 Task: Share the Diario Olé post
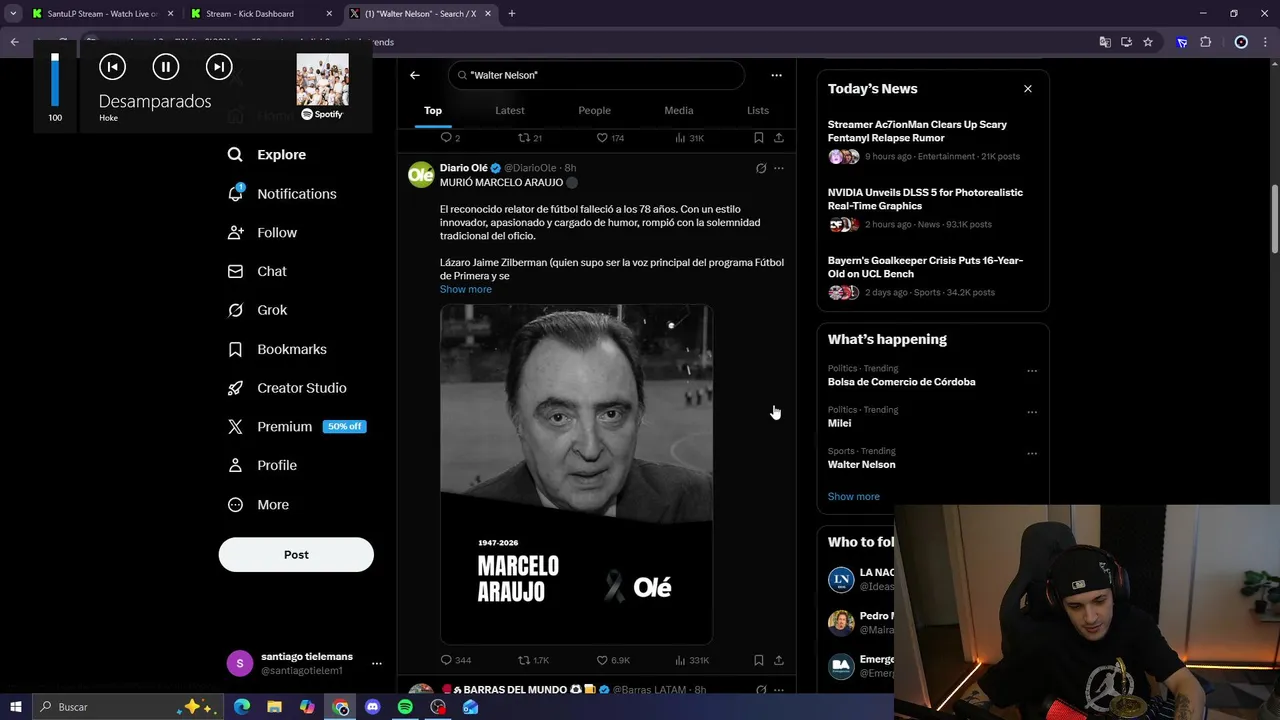779,660
